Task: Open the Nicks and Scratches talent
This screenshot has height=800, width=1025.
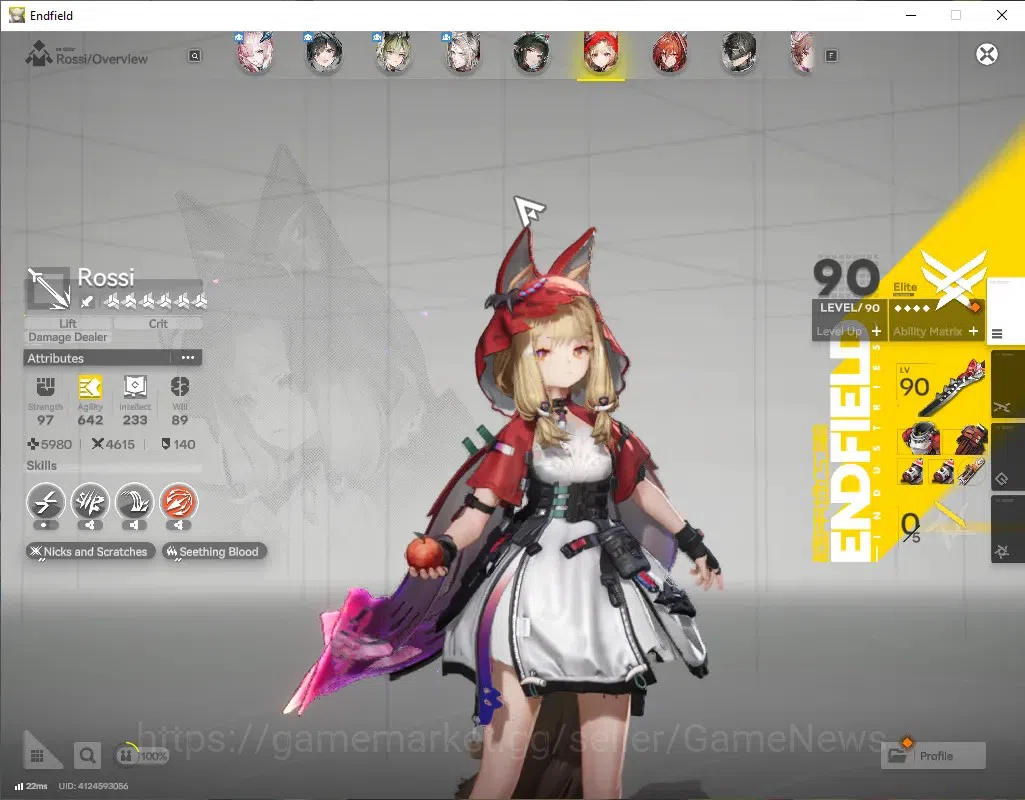Action: coord(91,552)
